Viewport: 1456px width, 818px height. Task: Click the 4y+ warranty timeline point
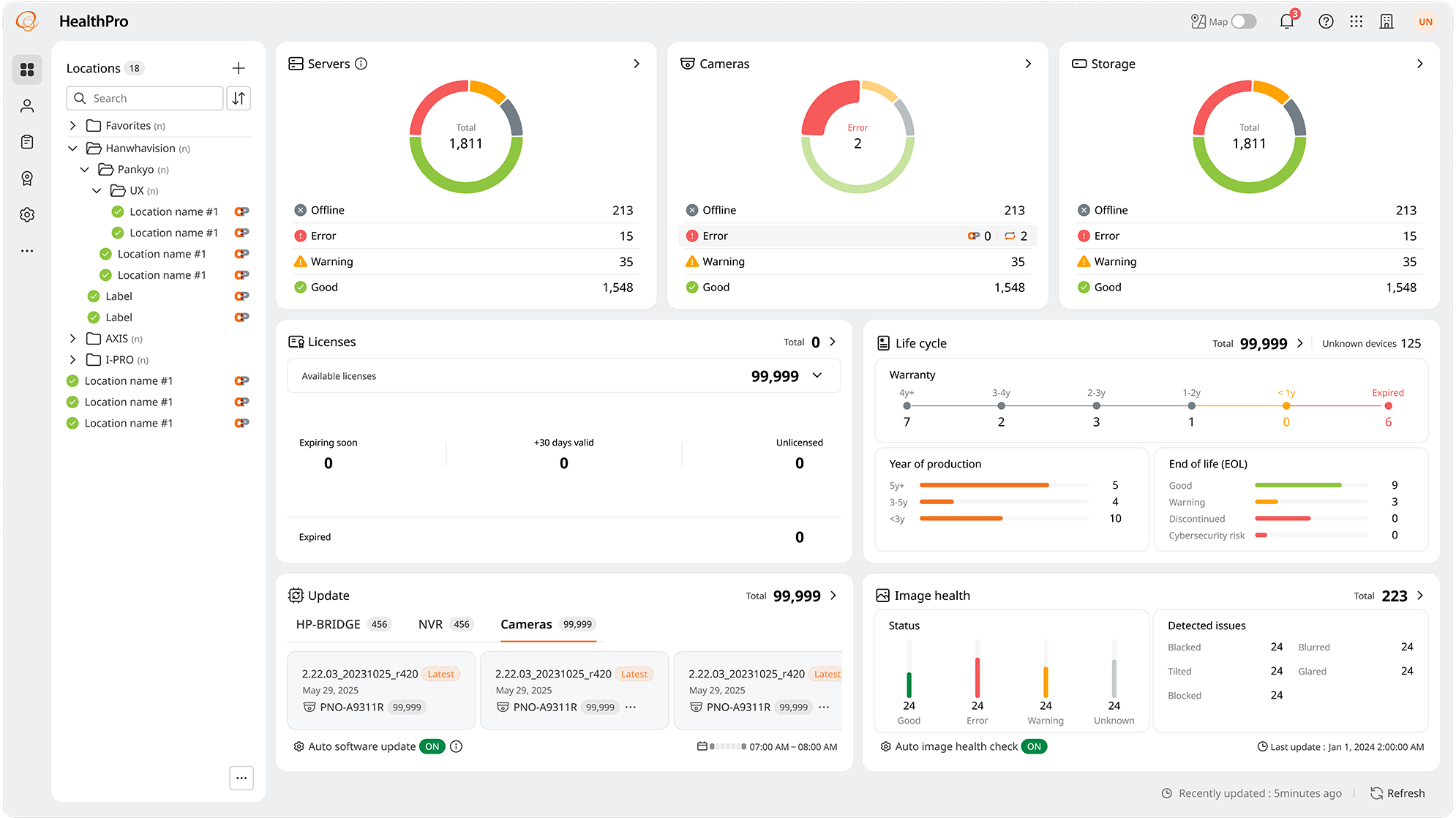point(907,405)
